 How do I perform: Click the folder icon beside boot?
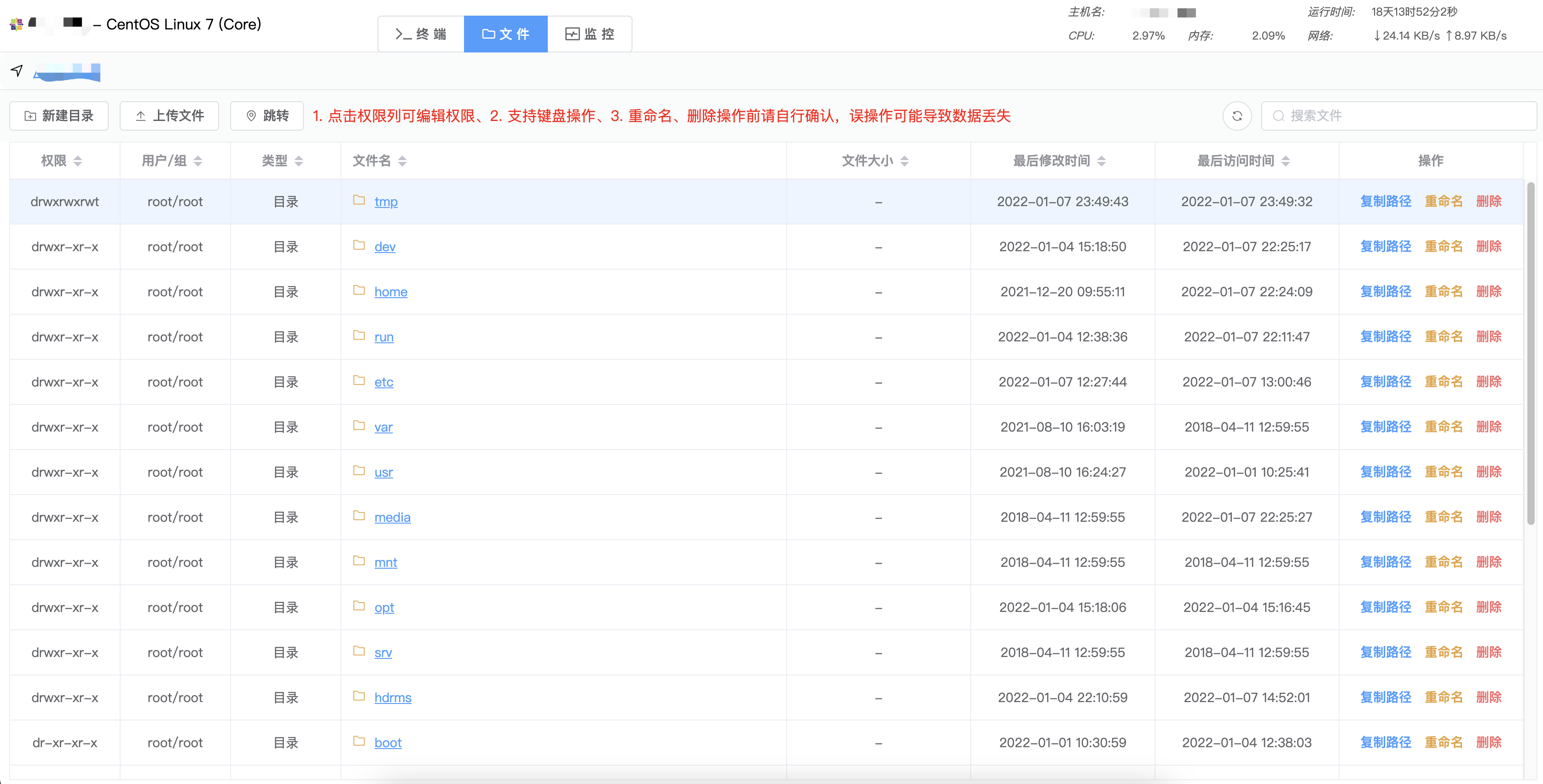(x=359, y=742)
